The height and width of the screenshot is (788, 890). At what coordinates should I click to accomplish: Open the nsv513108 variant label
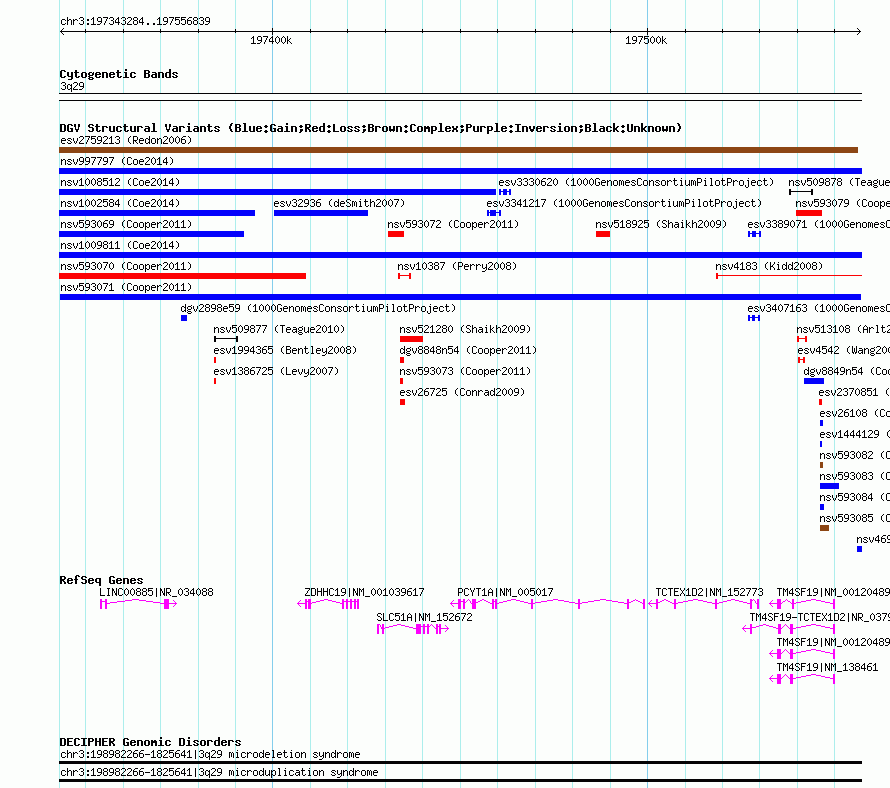pos(842,329)
